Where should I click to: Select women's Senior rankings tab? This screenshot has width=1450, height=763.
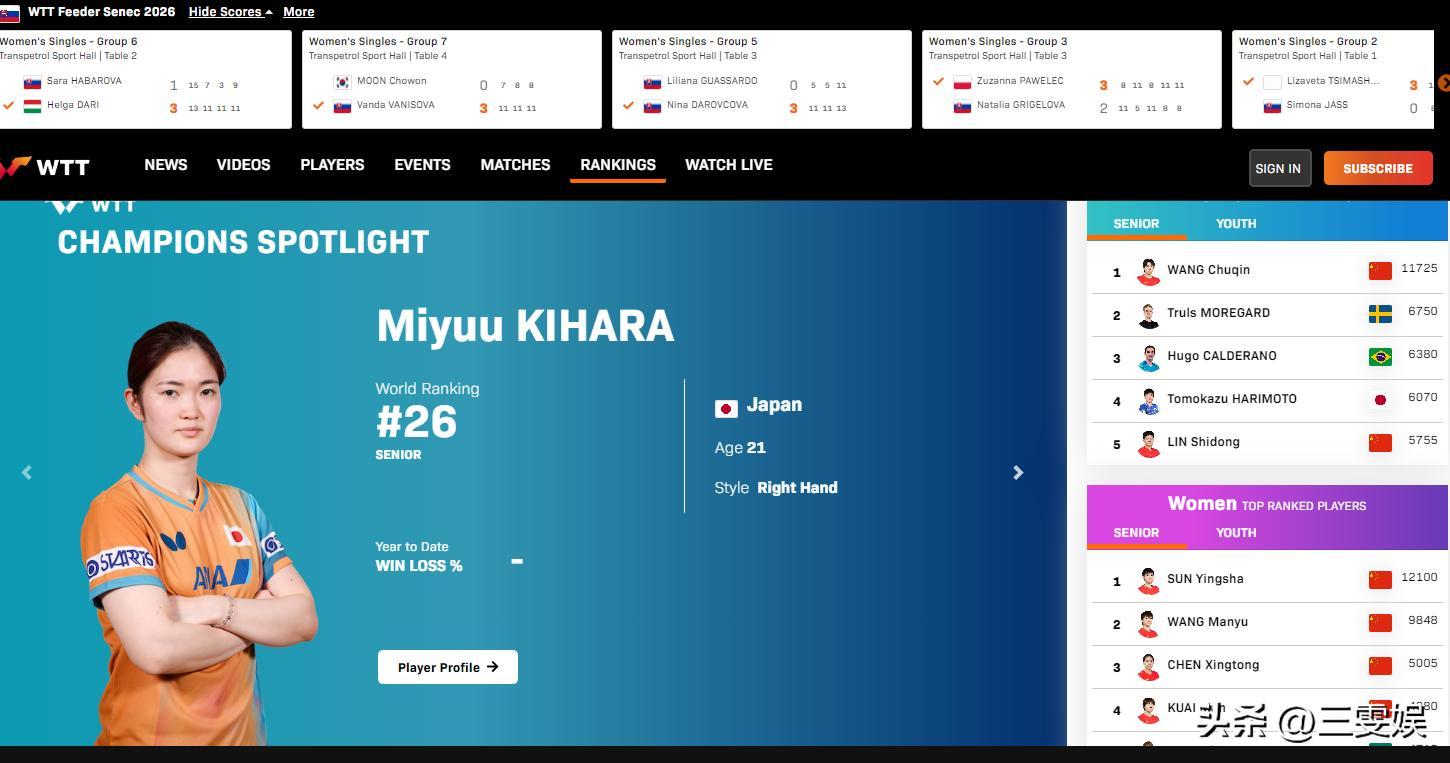pos(1136,533)
